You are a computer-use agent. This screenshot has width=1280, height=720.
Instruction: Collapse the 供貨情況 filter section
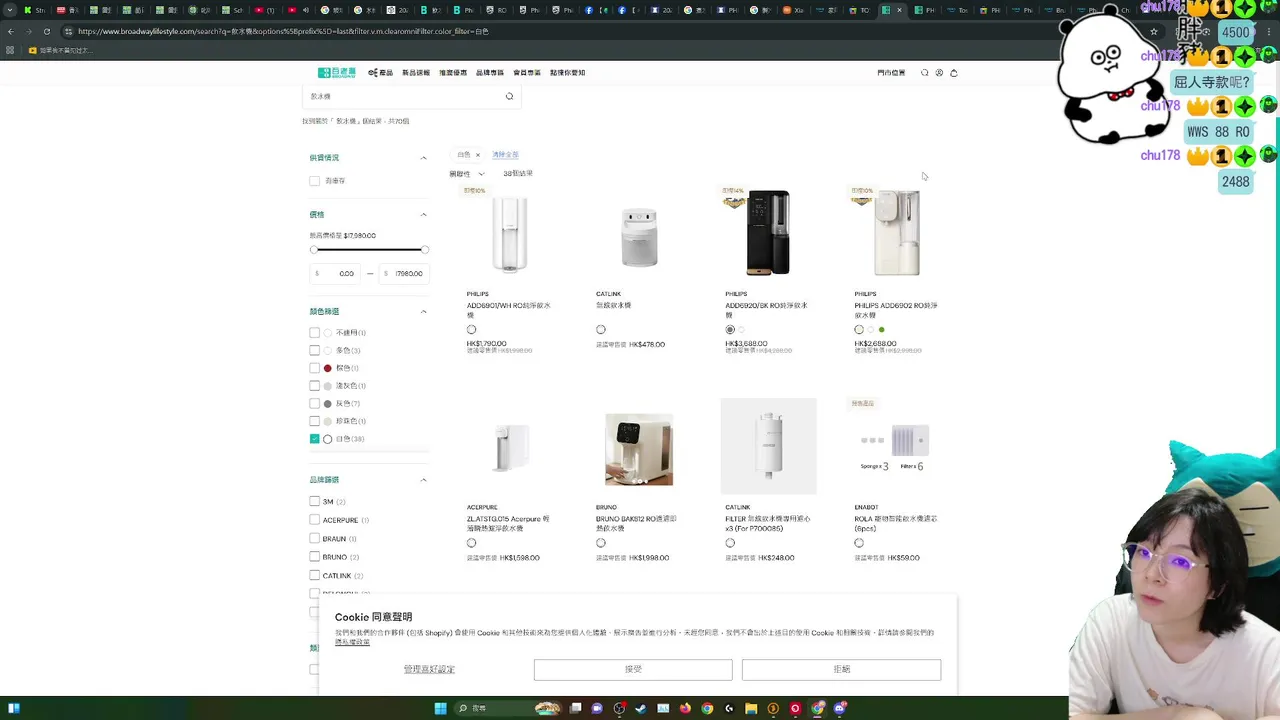tap(423, 158)
